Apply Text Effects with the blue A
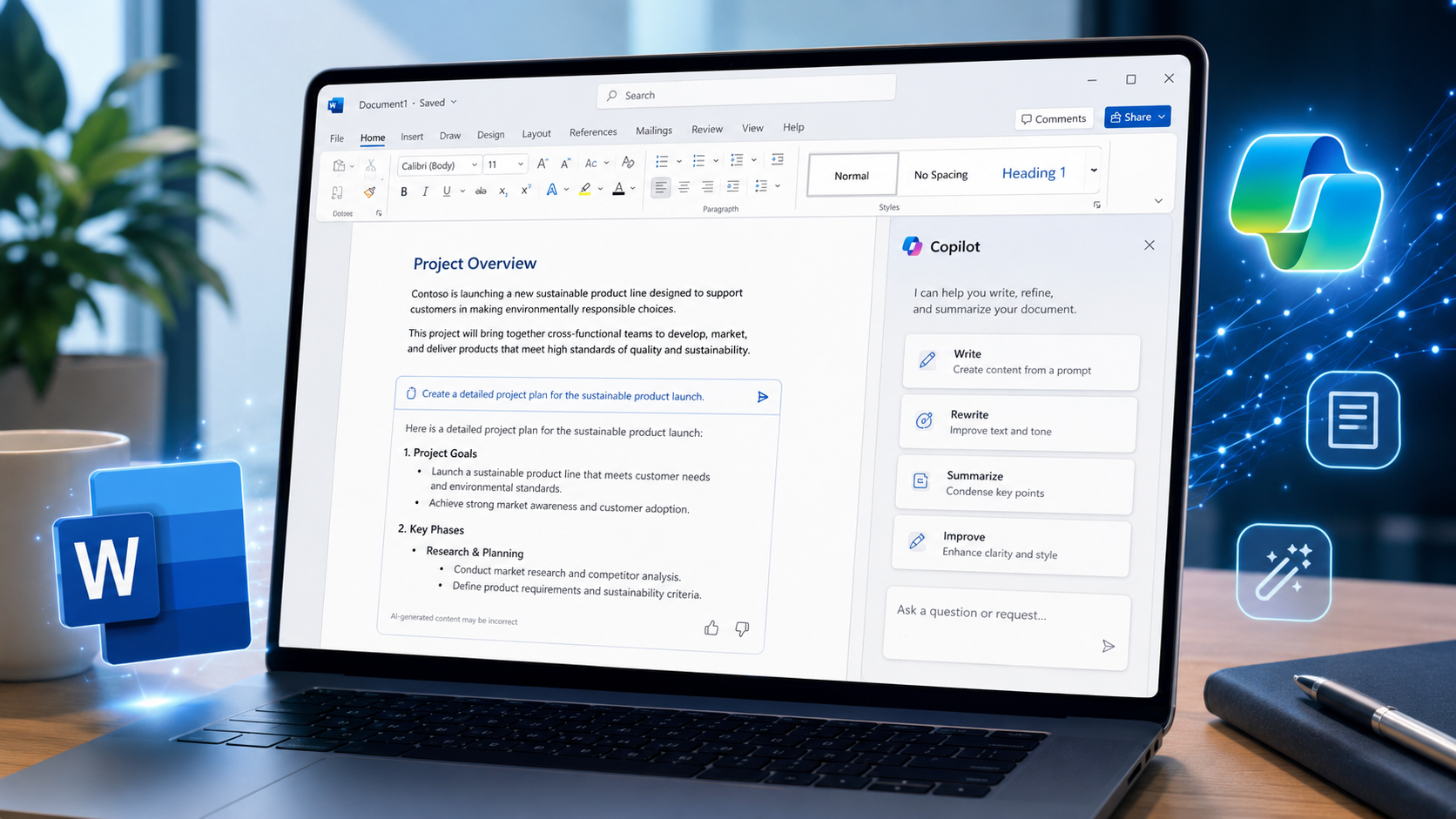Image resolution: width=1456 pixels, height=819 pixels. click(x=552, y=190)
